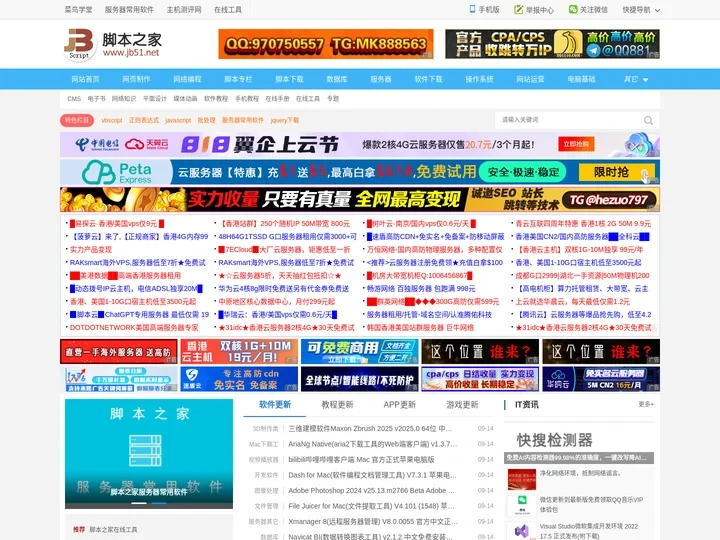Click the 实力产品变现 red ad link
The width and height of the screenshot is (720, 540).
91,250
